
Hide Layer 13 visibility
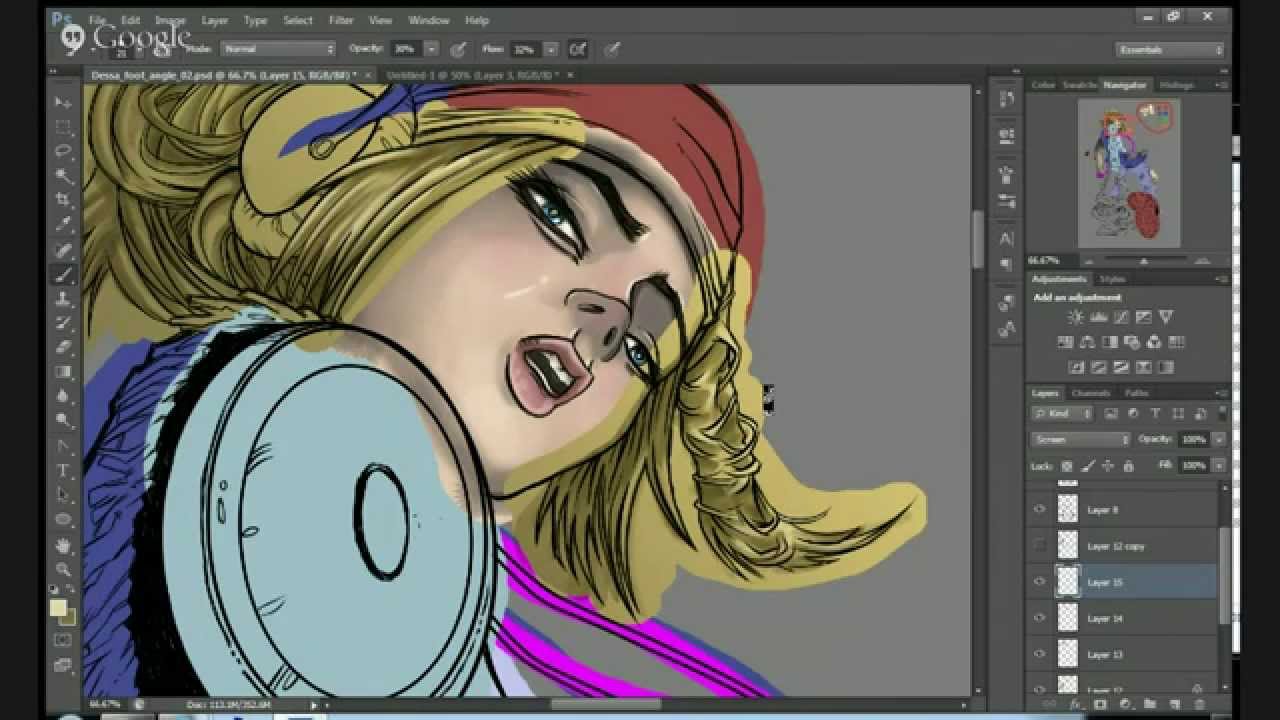click(1039, 653)
